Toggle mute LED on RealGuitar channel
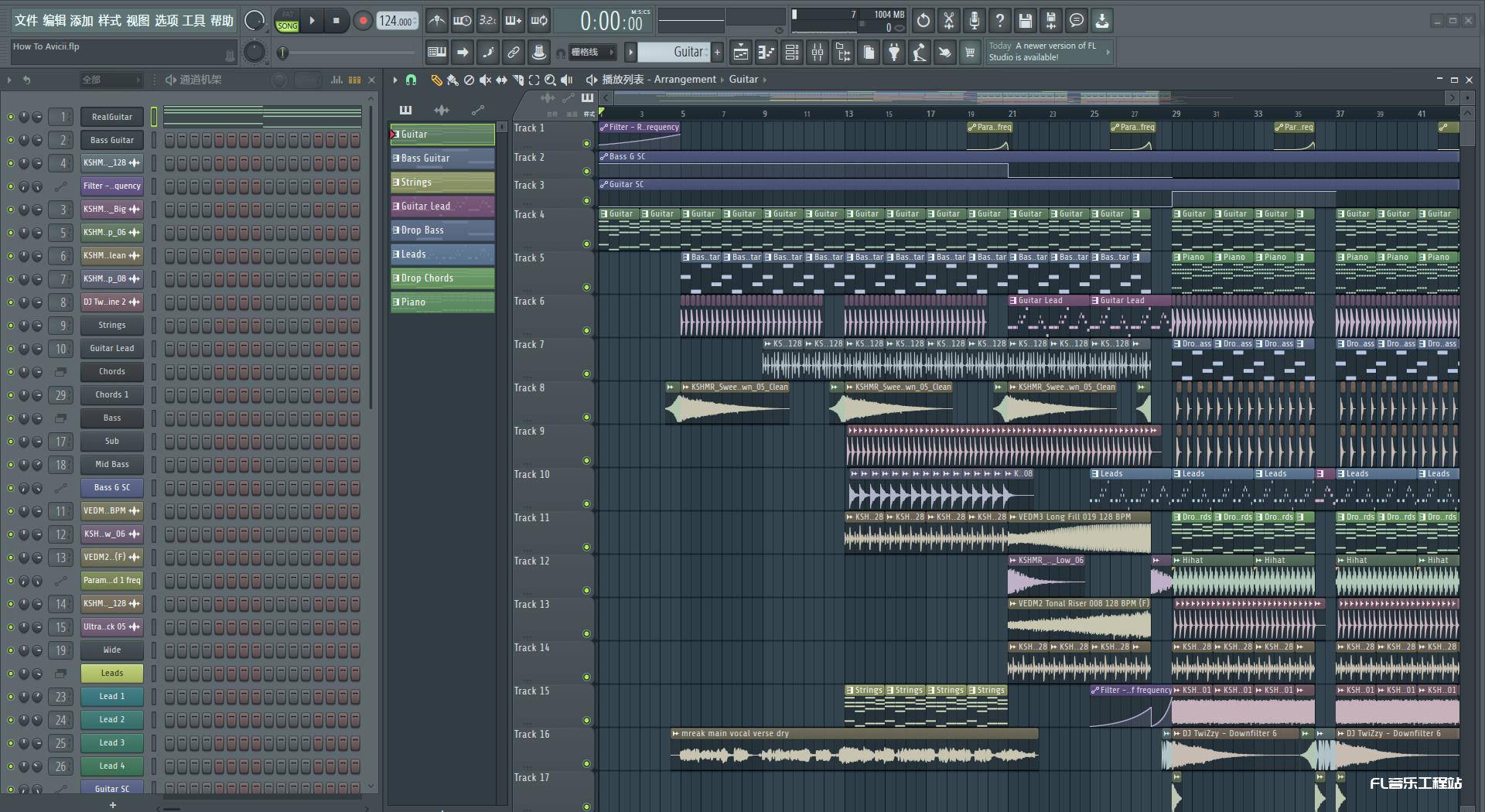This screenshot has height=812, width=1485. (10, 117)
